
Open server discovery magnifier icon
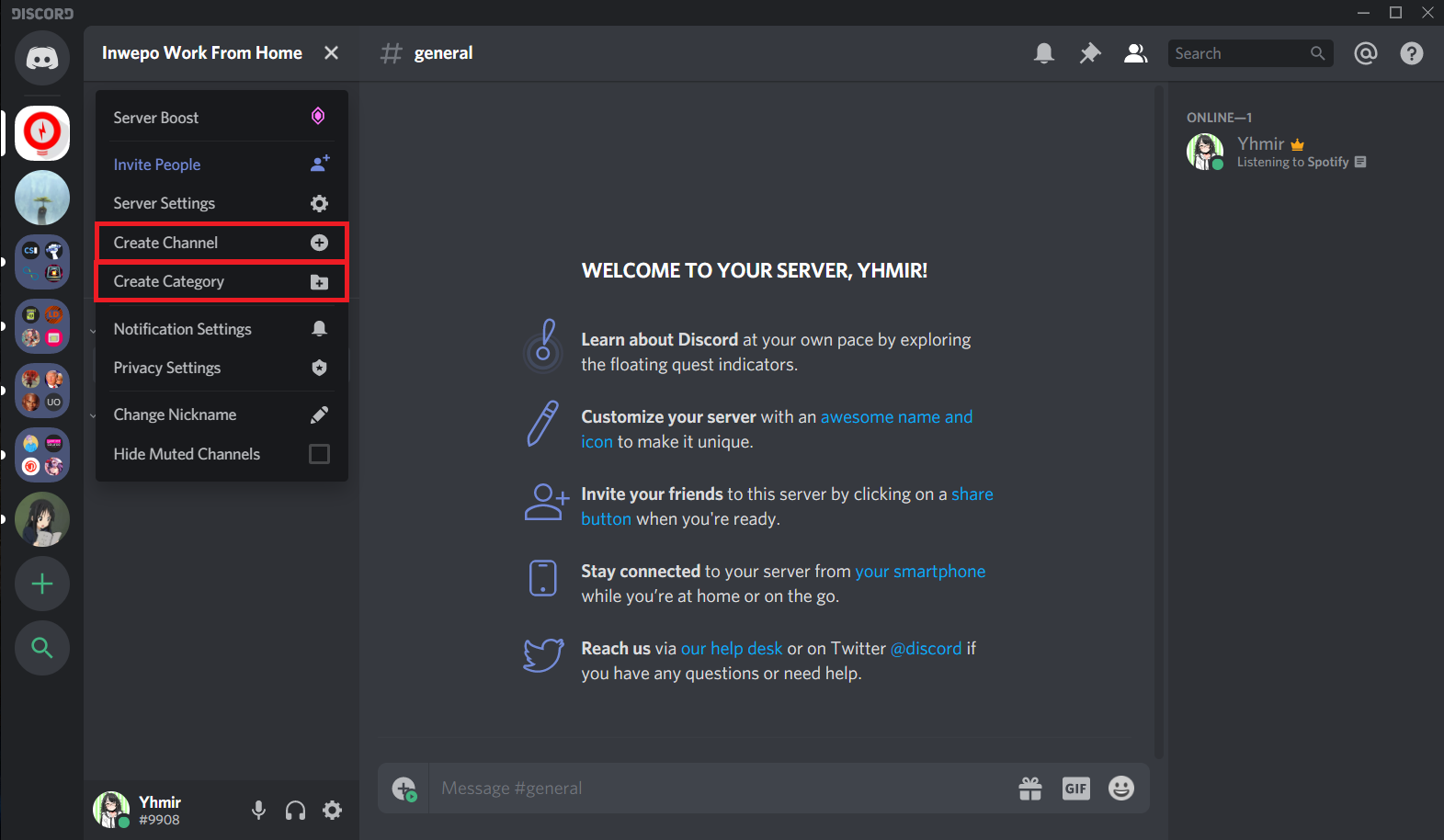click(42, 648)
